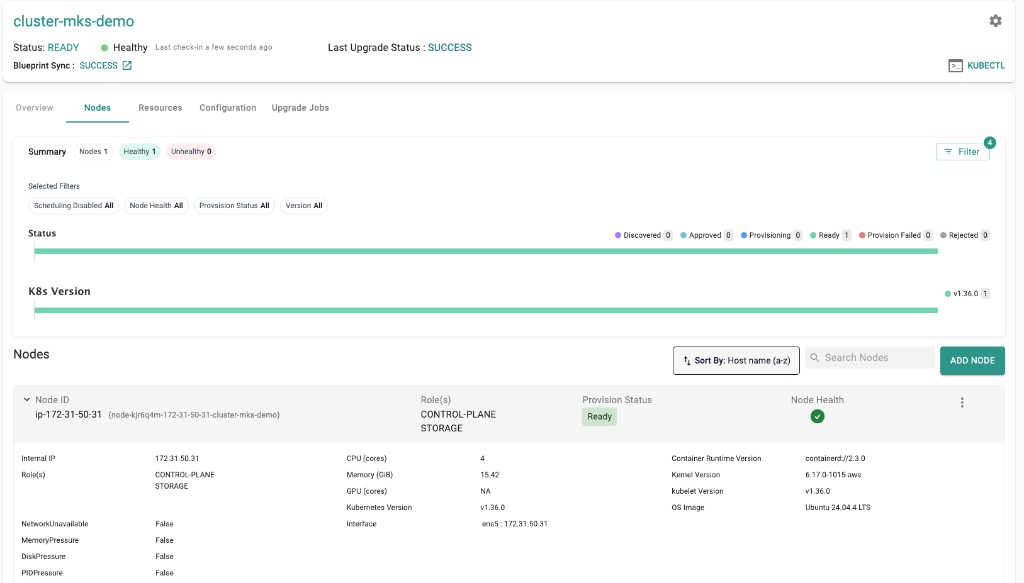1024x583 pixels.
Task: Click interface ens5 : 172.31.50.31
Action: coord(515,524)
